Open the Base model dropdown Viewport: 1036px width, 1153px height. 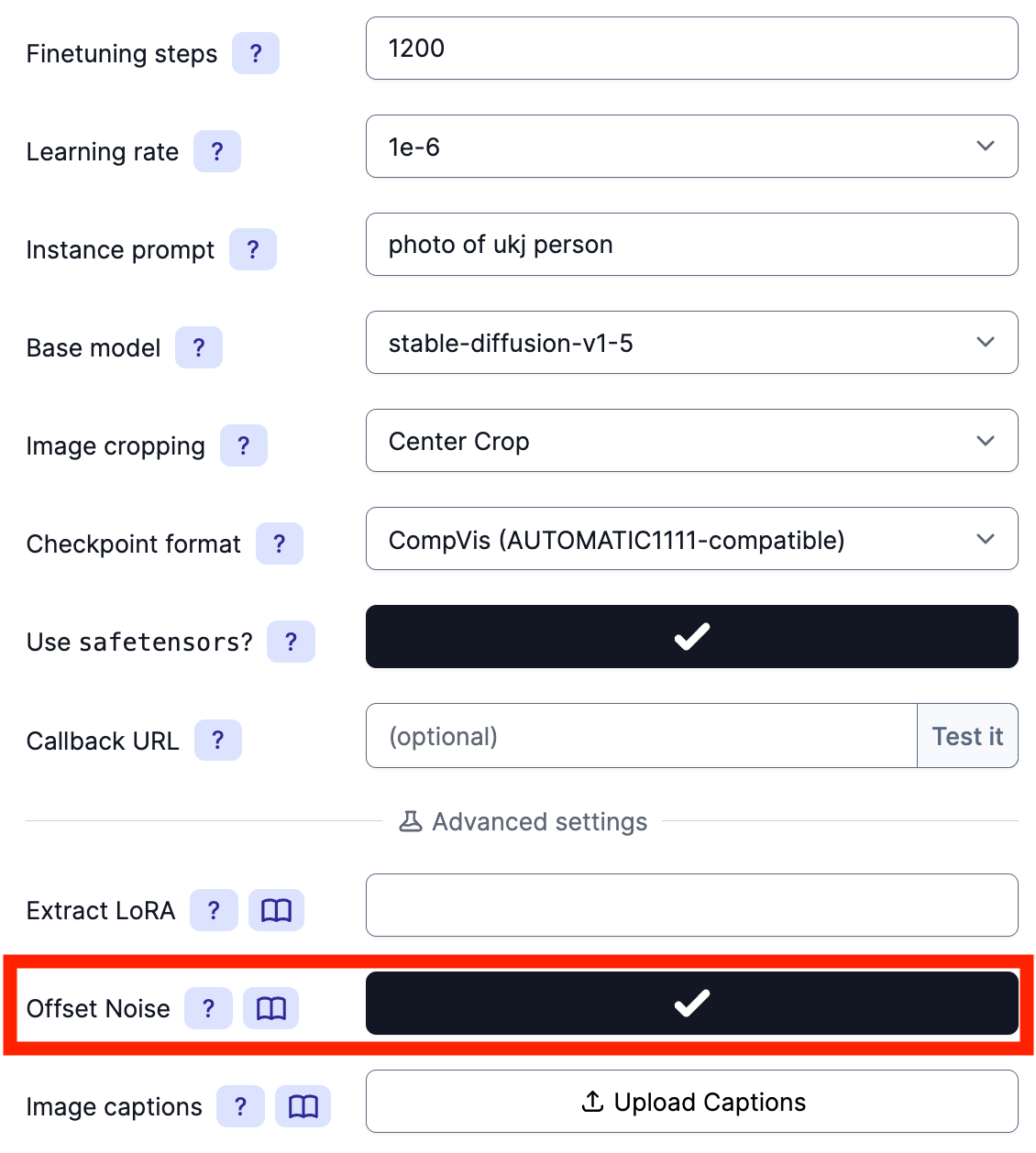691,343
